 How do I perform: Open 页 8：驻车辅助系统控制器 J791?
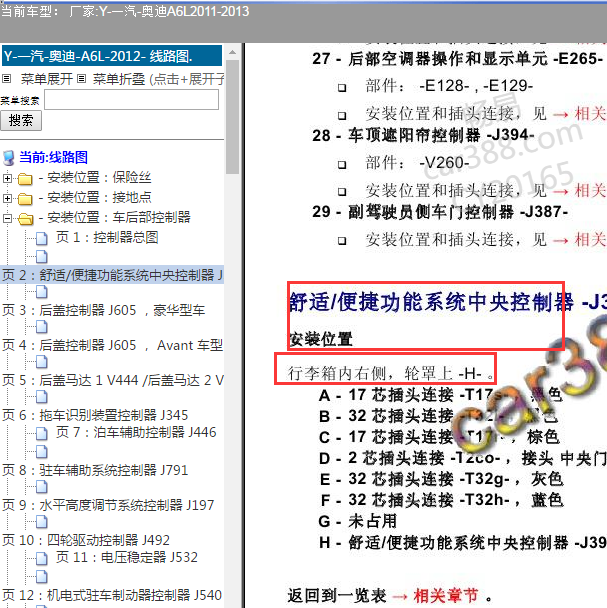(x=95, y=470)
